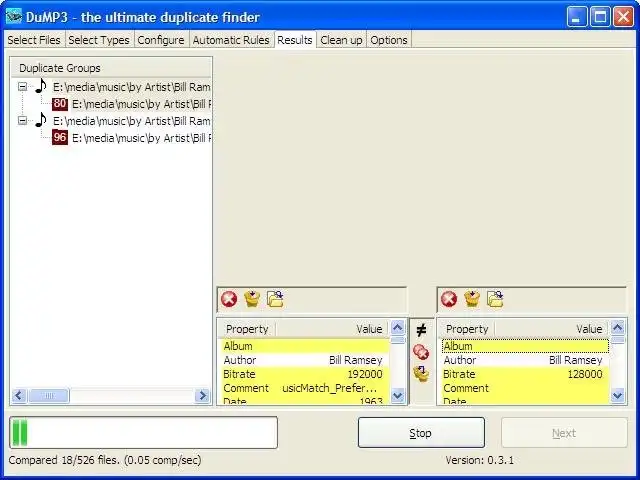Click the 80 similarity badge
The width and height of the screenshot is (640, 480).
[x=60, y=104]
